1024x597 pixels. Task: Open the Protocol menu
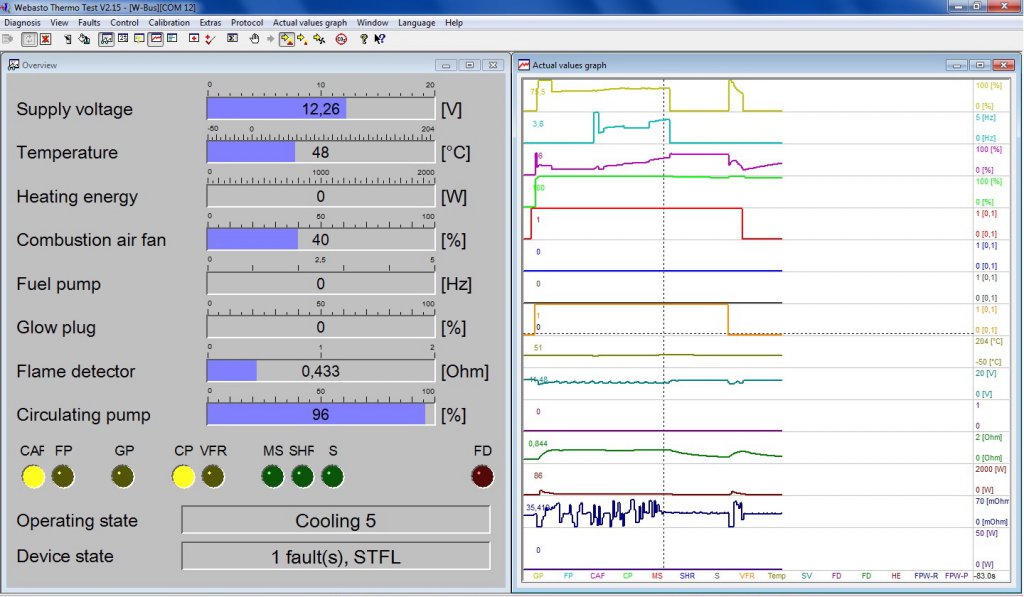247,22
